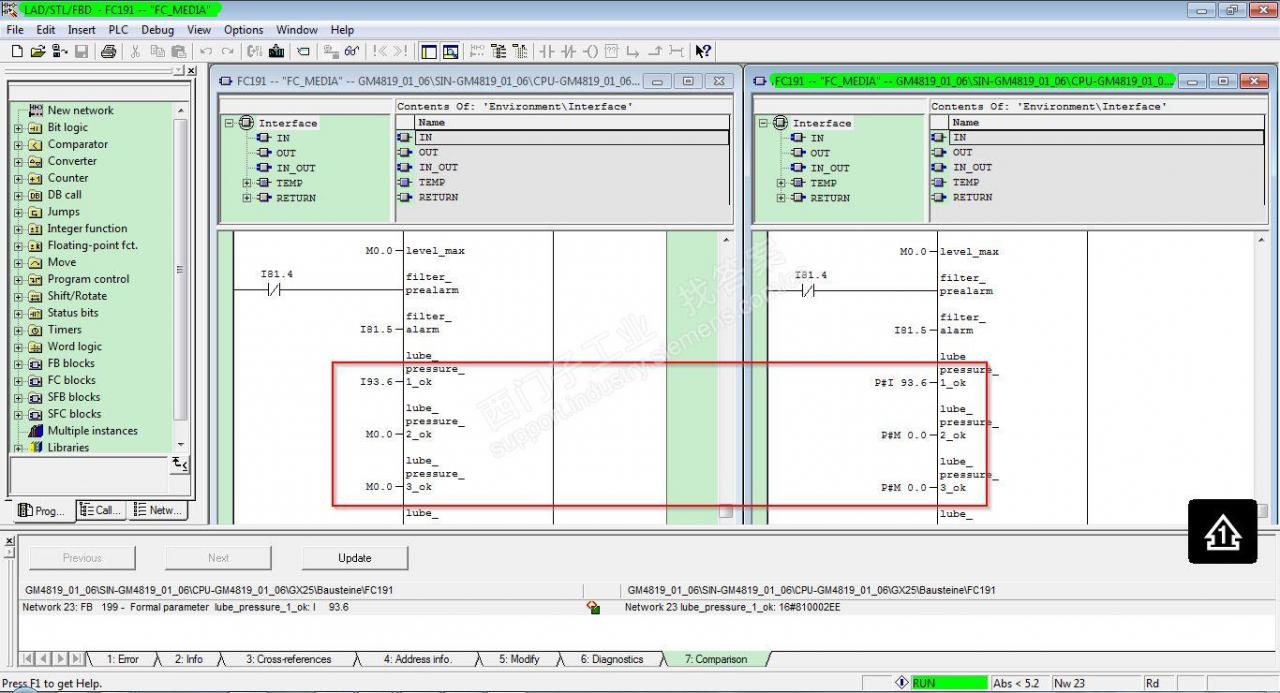Open the Debug menu

[x=157, y=30]
